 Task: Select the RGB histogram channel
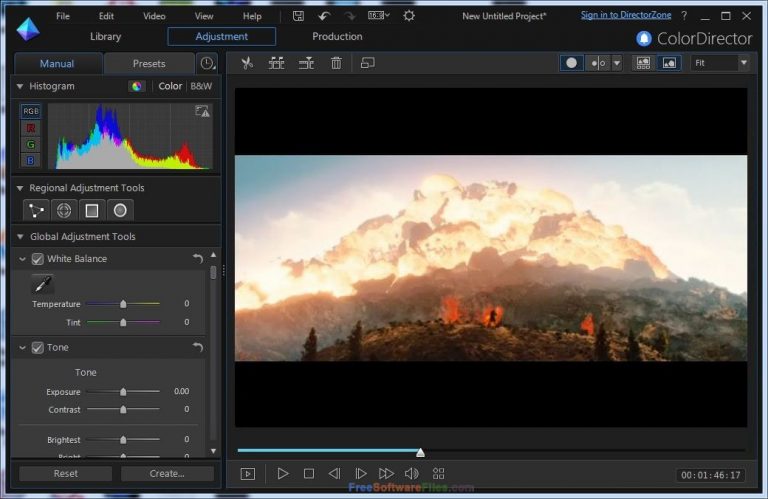[30, 111]
